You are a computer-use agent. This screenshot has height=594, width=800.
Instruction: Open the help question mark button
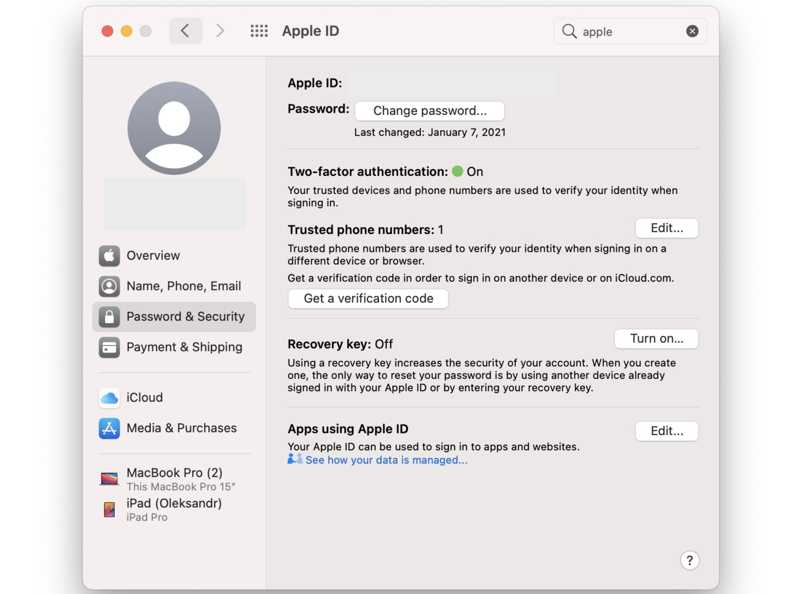[x=689, y=561]
